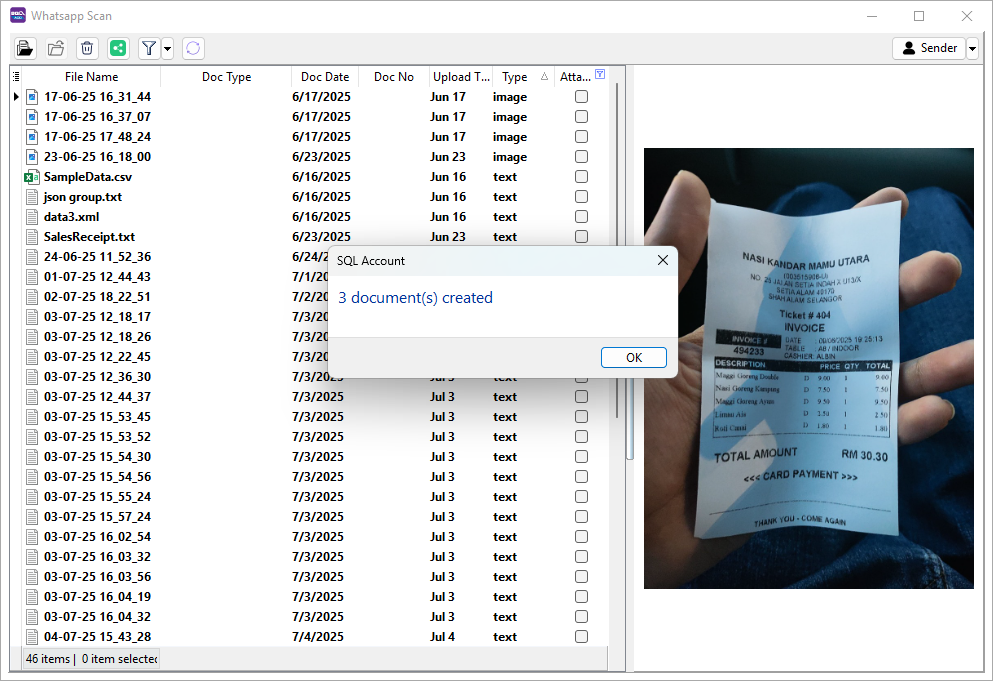
Task: Click the Sender button
Action: [x=929, y=48]
